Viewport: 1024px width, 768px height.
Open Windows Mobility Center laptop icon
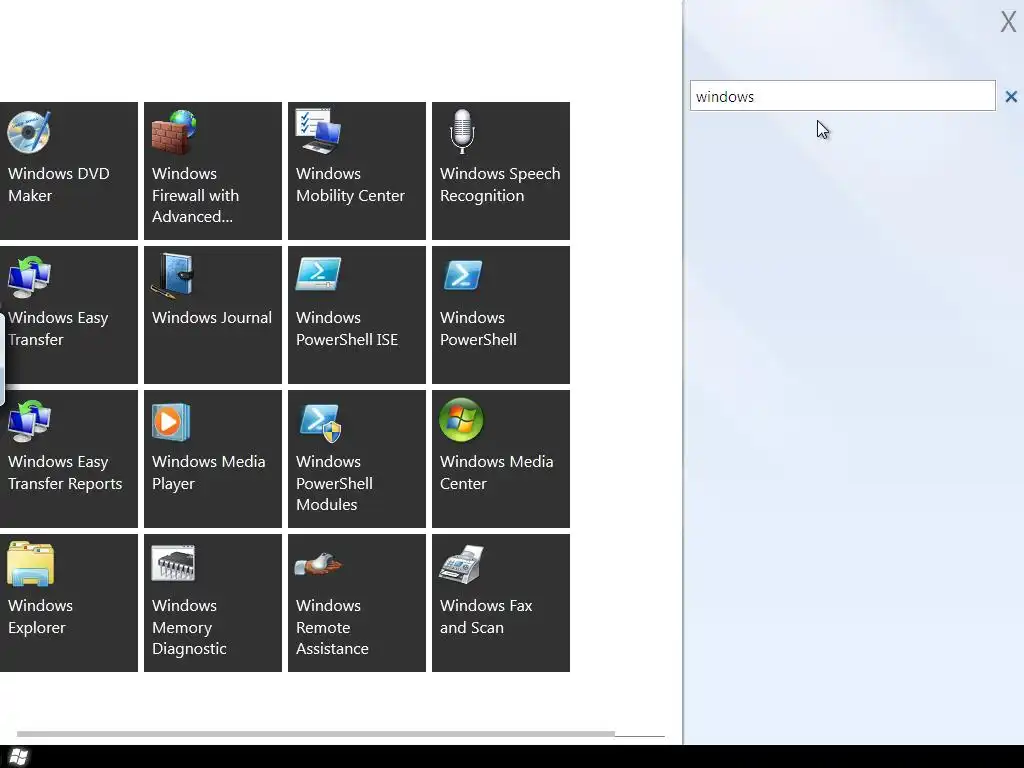[x=318, y=131]
